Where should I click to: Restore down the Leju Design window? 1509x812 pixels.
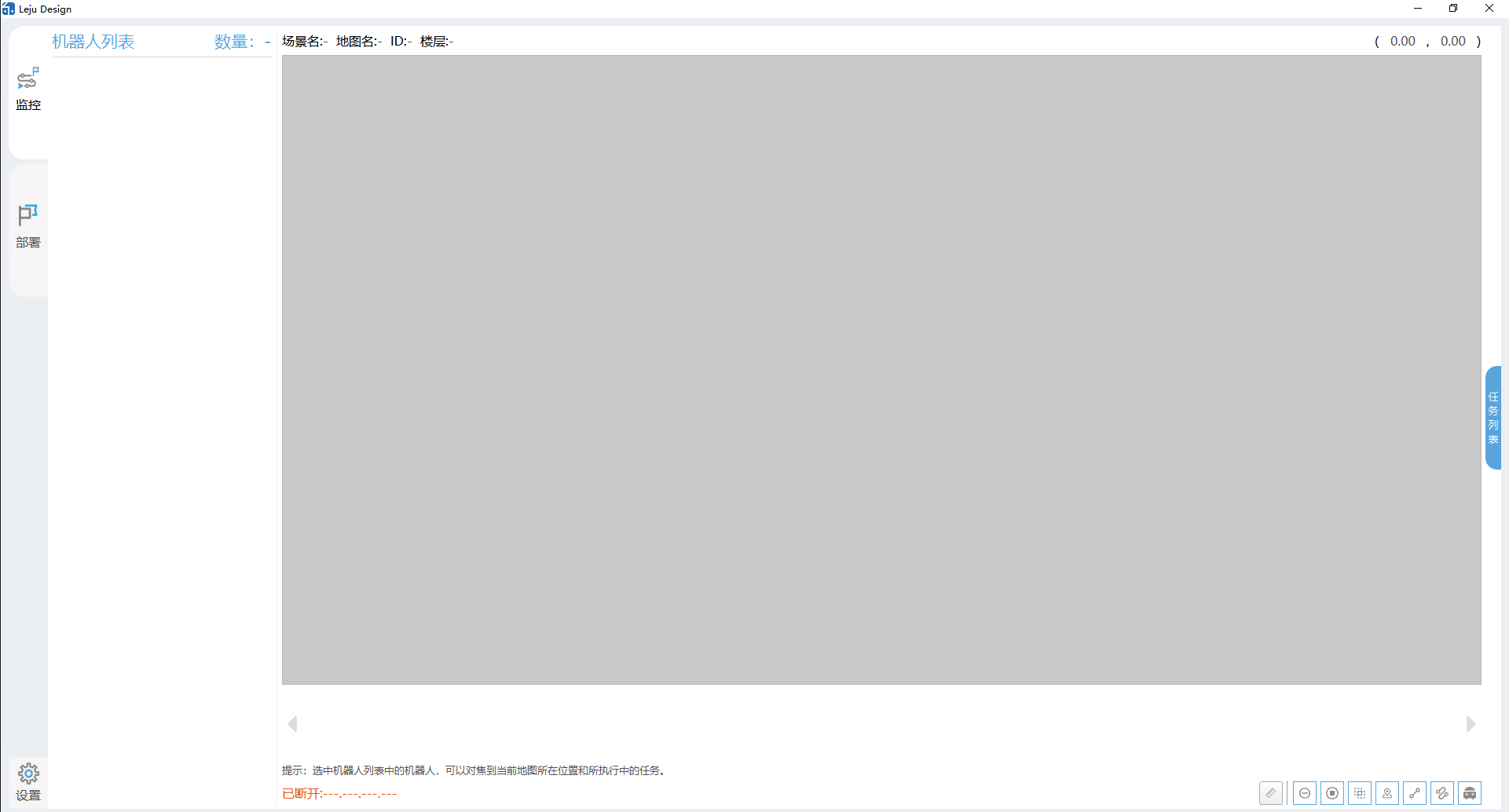click(1453, 9)
